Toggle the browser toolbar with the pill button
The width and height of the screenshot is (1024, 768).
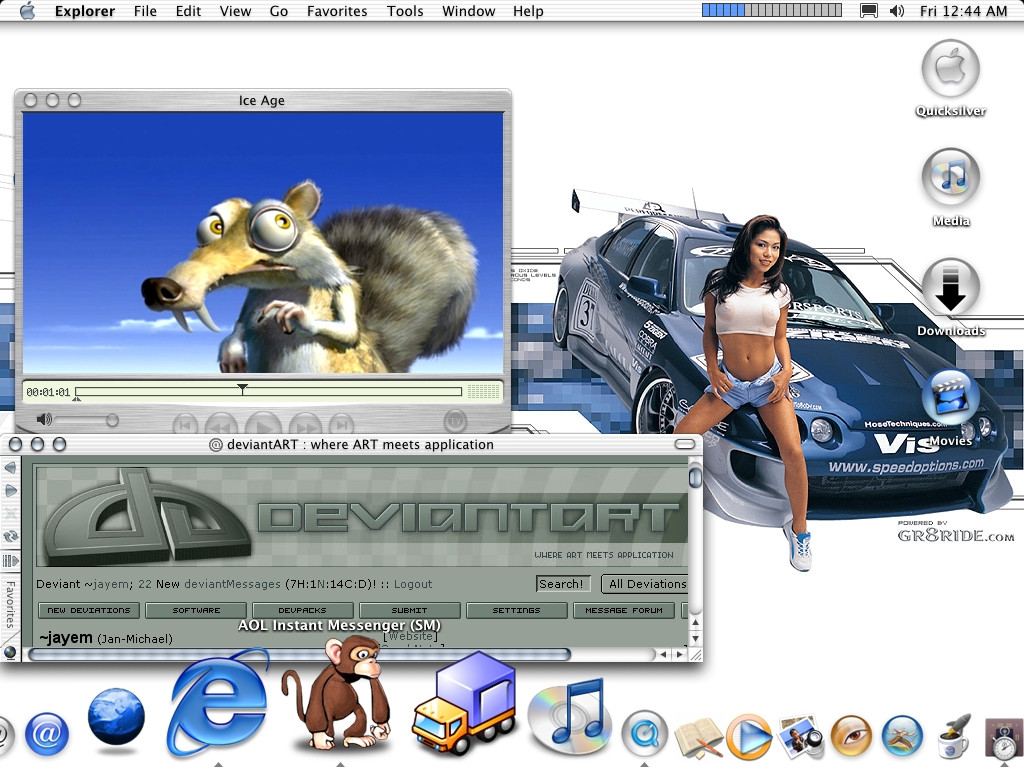pyautogui.click(x=684, y=444)
